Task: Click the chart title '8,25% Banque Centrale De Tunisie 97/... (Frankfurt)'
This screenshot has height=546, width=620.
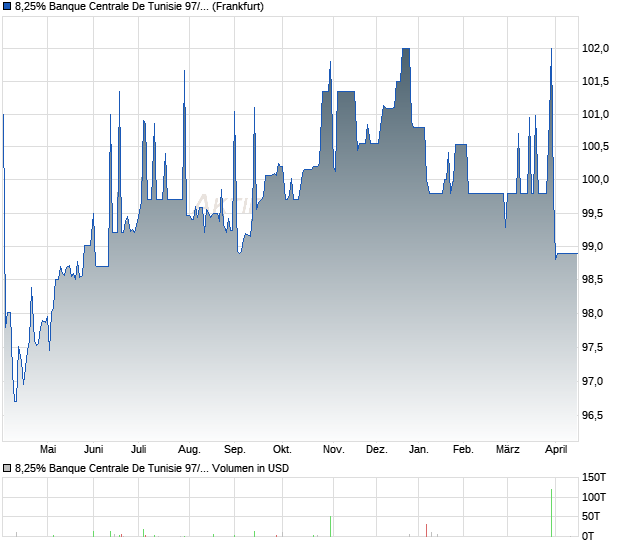Action: 139,7
